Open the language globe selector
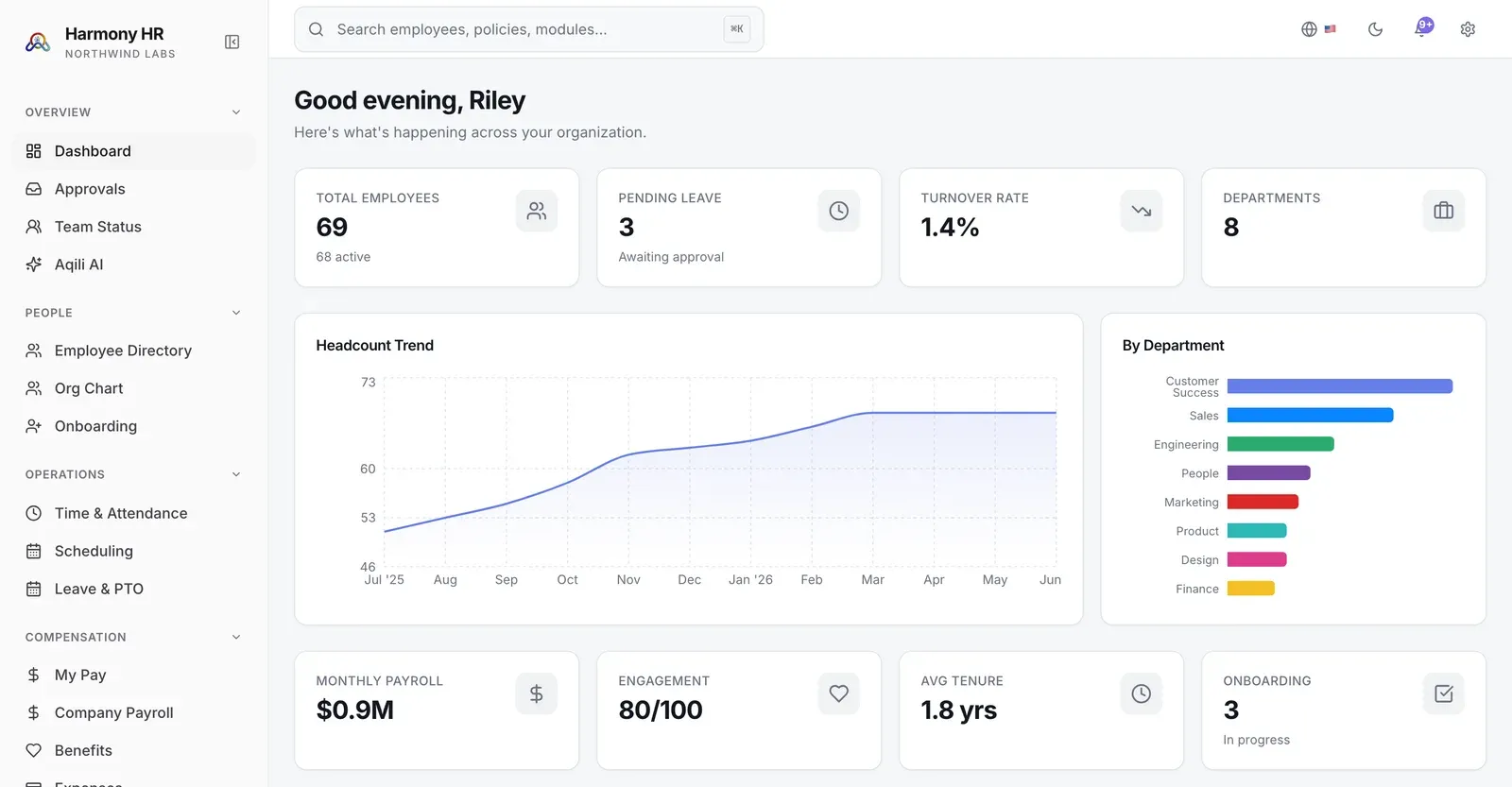 1309,29
